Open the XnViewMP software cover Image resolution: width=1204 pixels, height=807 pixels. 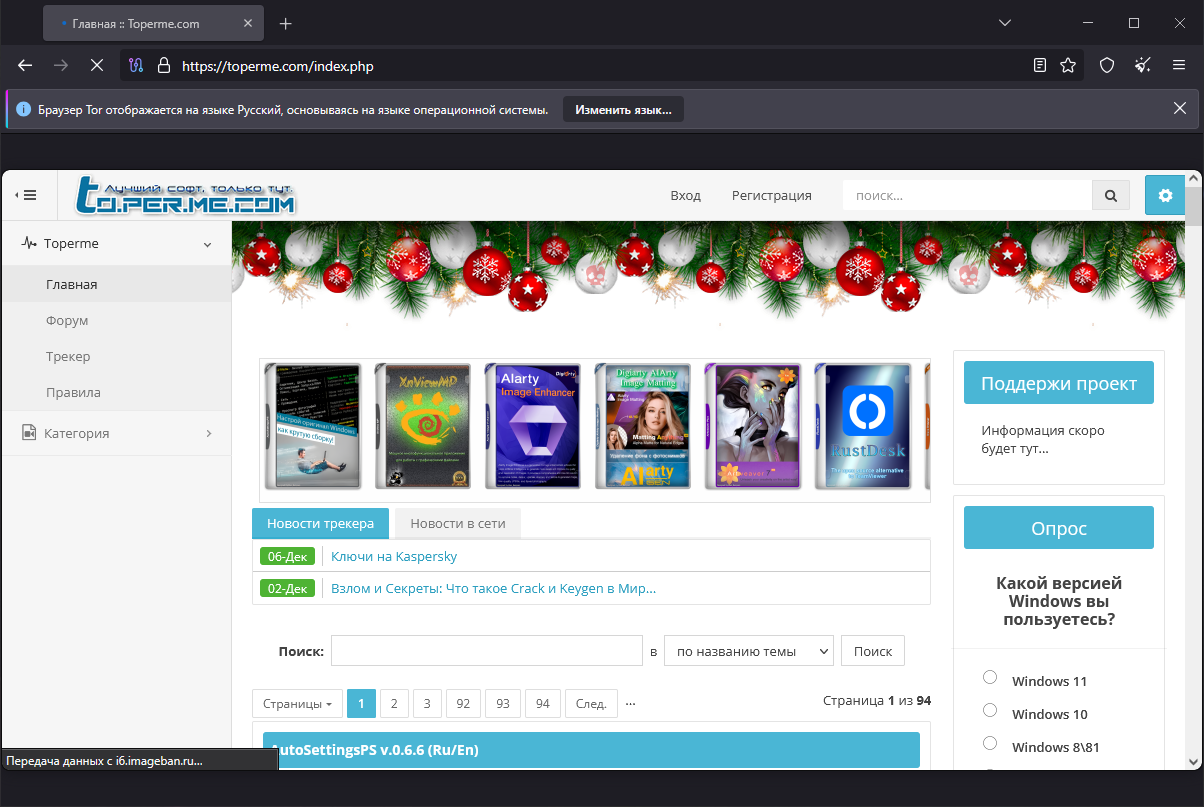pyautogui.click(x=423, y=426)
